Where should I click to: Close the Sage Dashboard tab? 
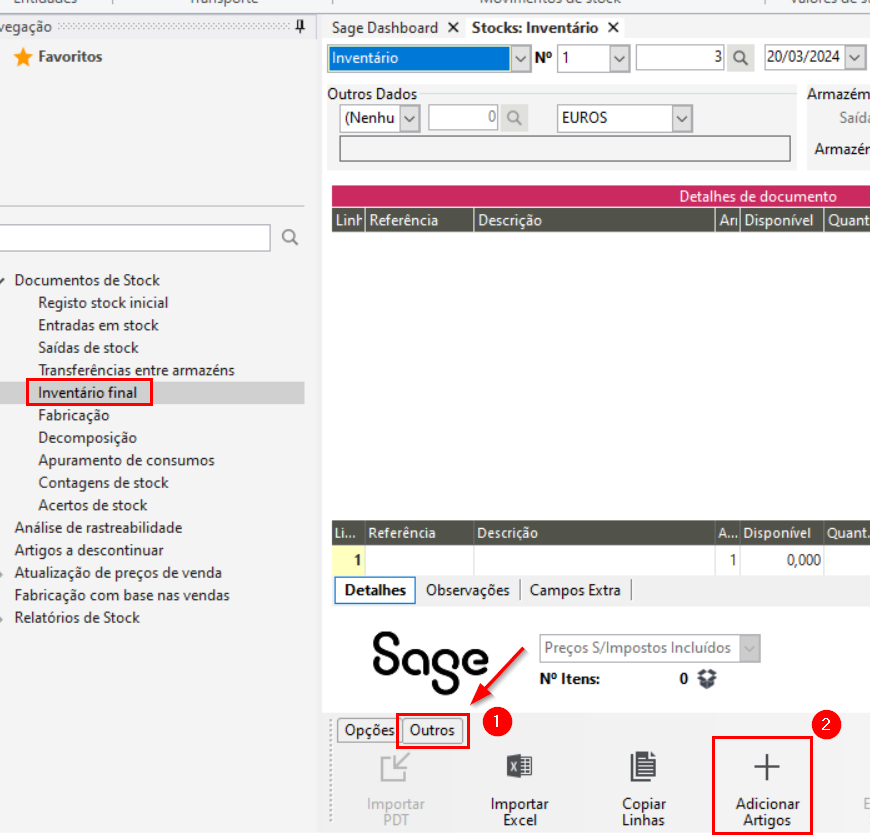point(453,27)
